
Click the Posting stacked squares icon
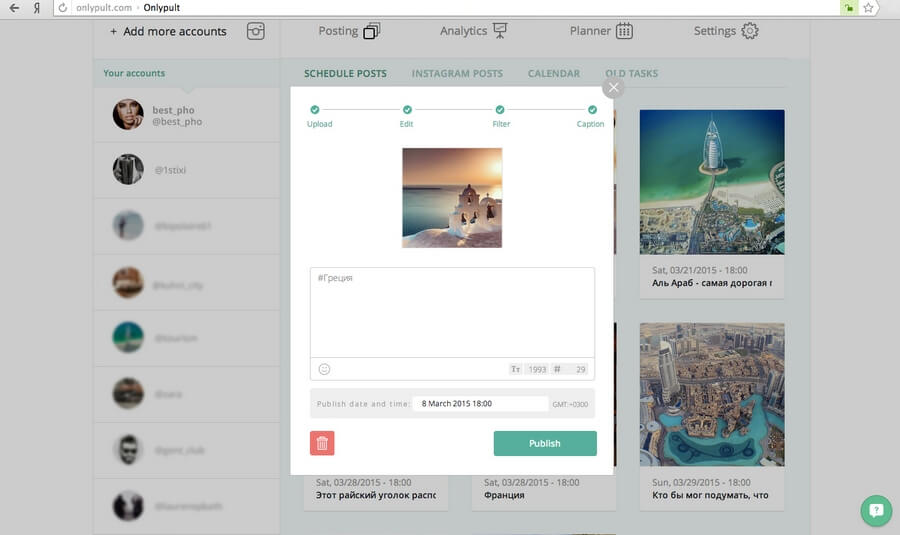point(371,31)
